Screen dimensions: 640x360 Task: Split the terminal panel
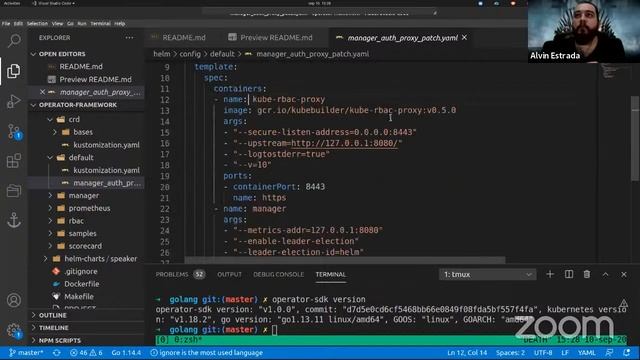click(569, 274)
